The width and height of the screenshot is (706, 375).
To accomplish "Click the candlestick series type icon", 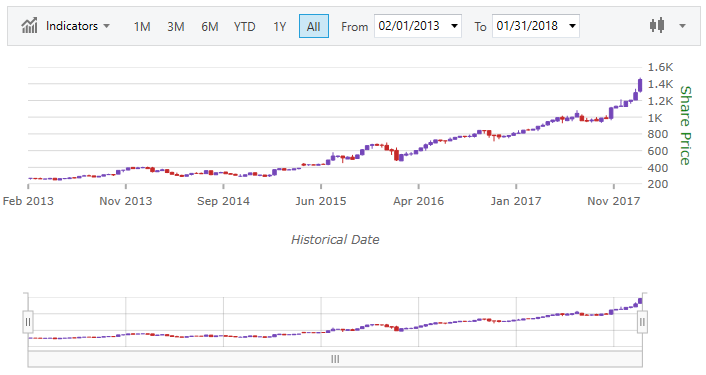I will tap(657, 26).
